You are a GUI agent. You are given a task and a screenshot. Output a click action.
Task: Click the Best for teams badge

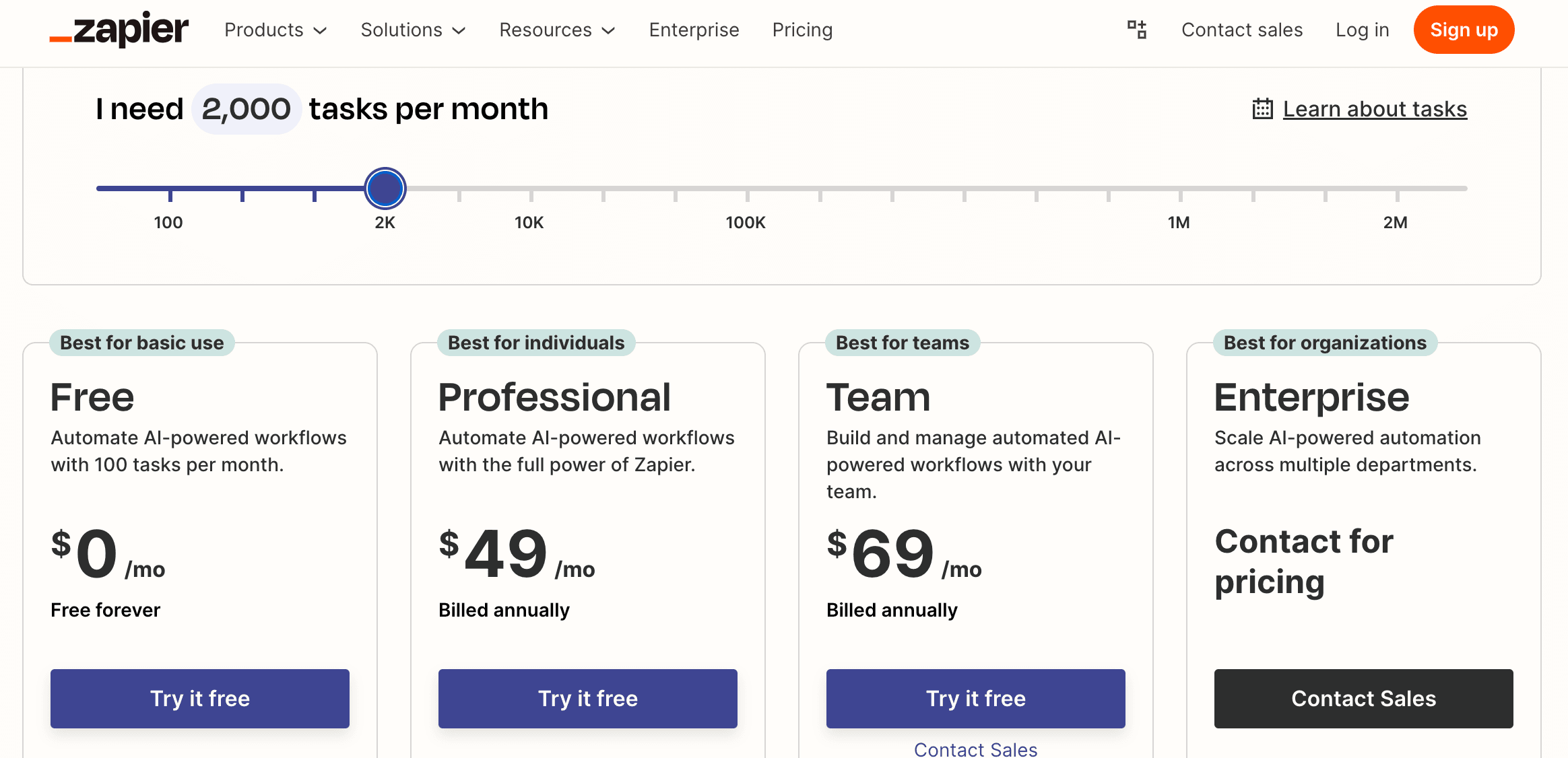903,343
